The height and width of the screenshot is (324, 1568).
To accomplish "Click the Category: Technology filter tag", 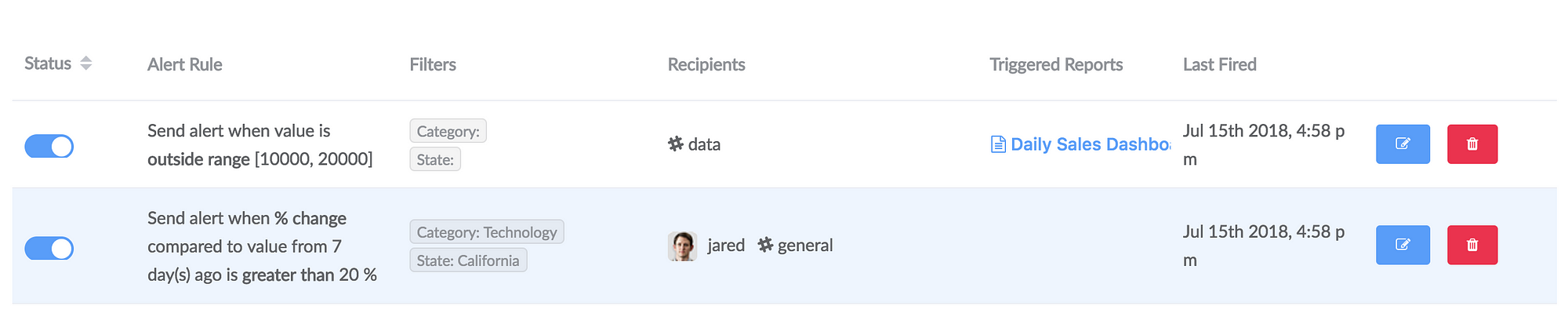I will [x=487, y=232].
